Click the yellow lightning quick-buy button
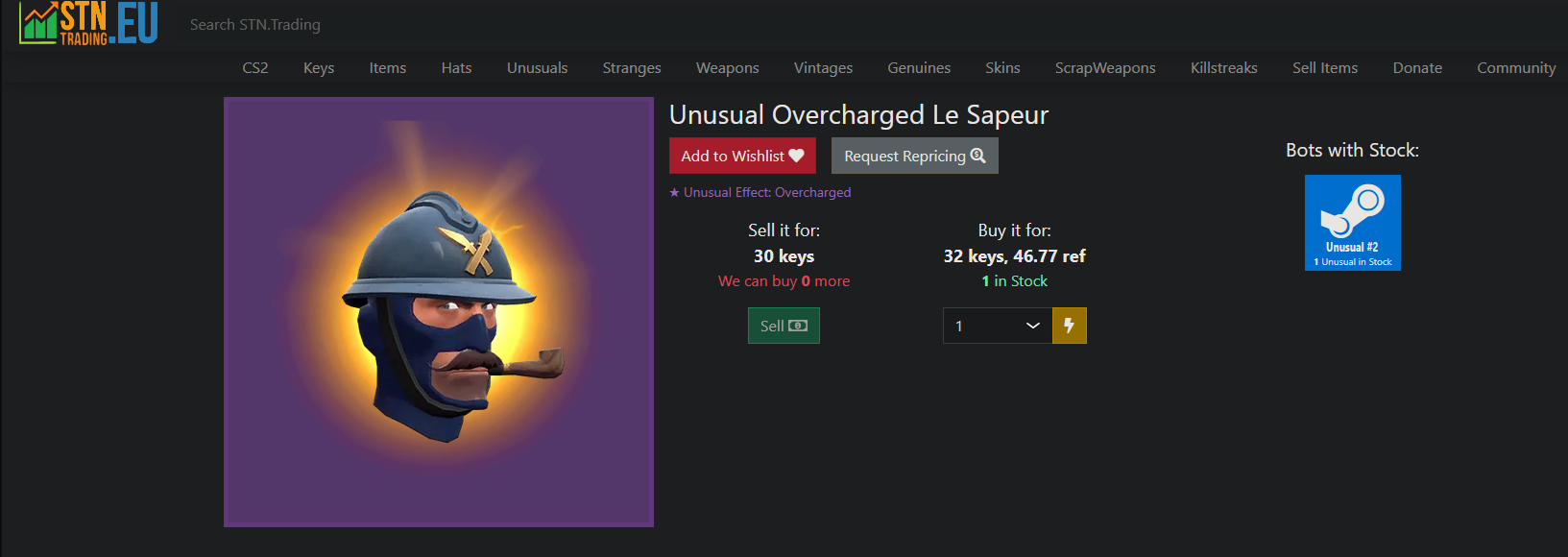 pyautogui.click(x=1070, y=326)
